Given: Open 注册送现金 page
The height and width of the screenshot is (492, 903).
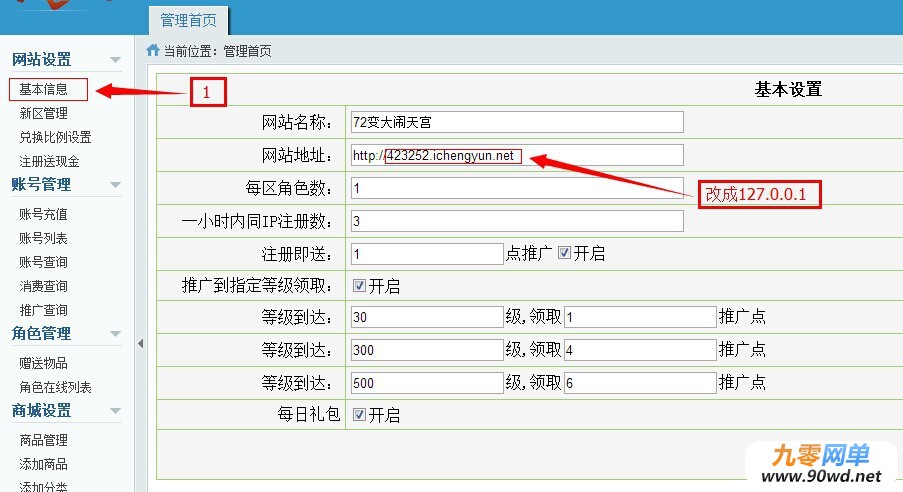Looking at the screenshot, I should [x=49, y=161].
